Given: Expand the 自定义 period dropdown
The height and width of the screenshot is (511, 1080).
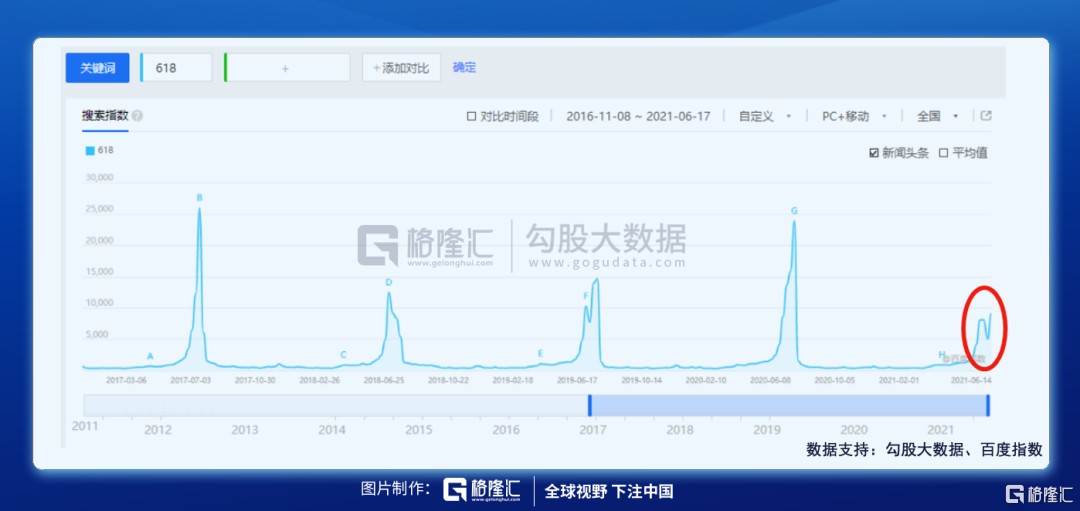Looking at the screenshot, I should point(765,116).
